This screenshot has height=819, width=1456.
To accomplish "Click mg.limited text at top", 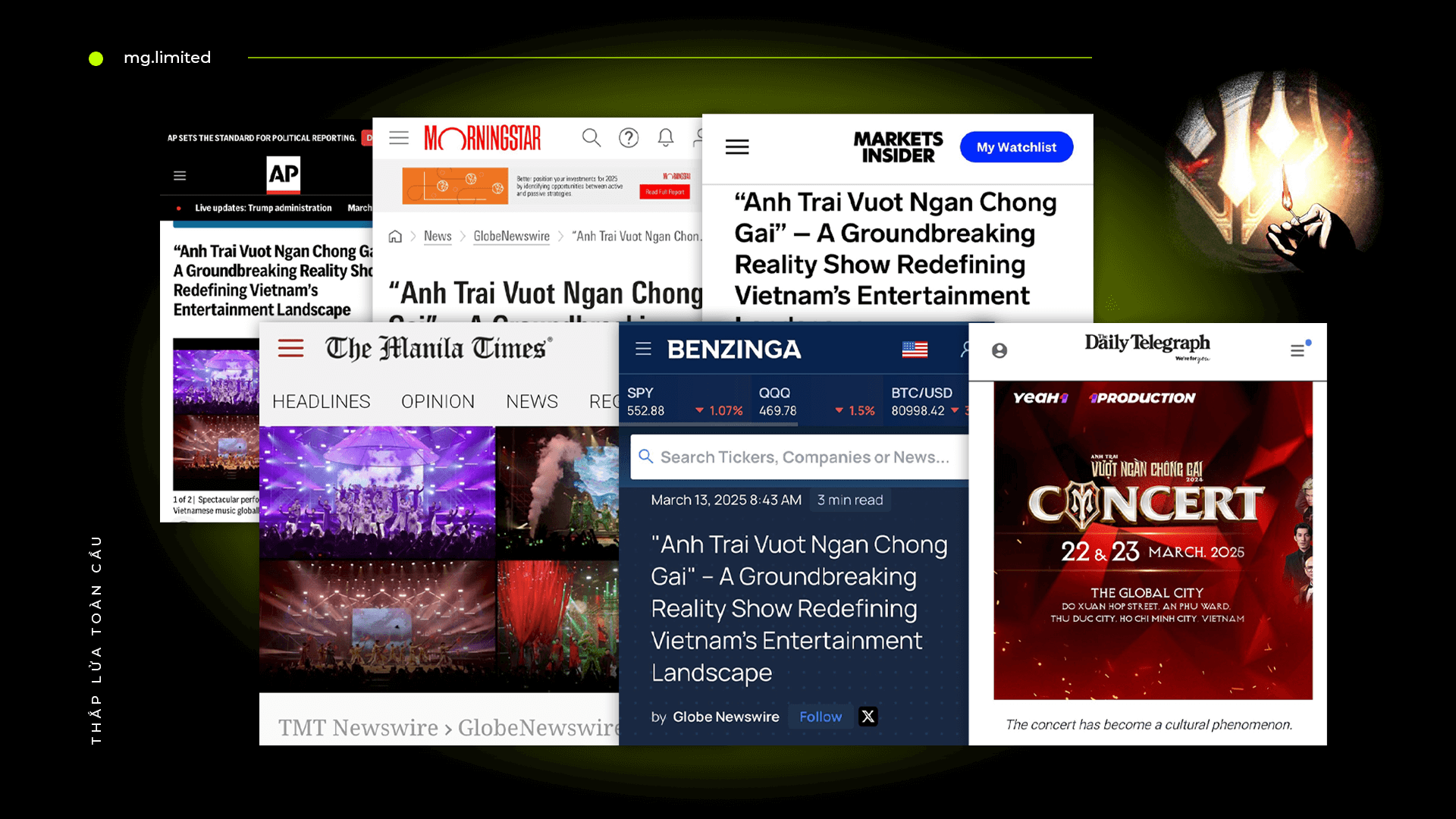I will coord(167,58).
